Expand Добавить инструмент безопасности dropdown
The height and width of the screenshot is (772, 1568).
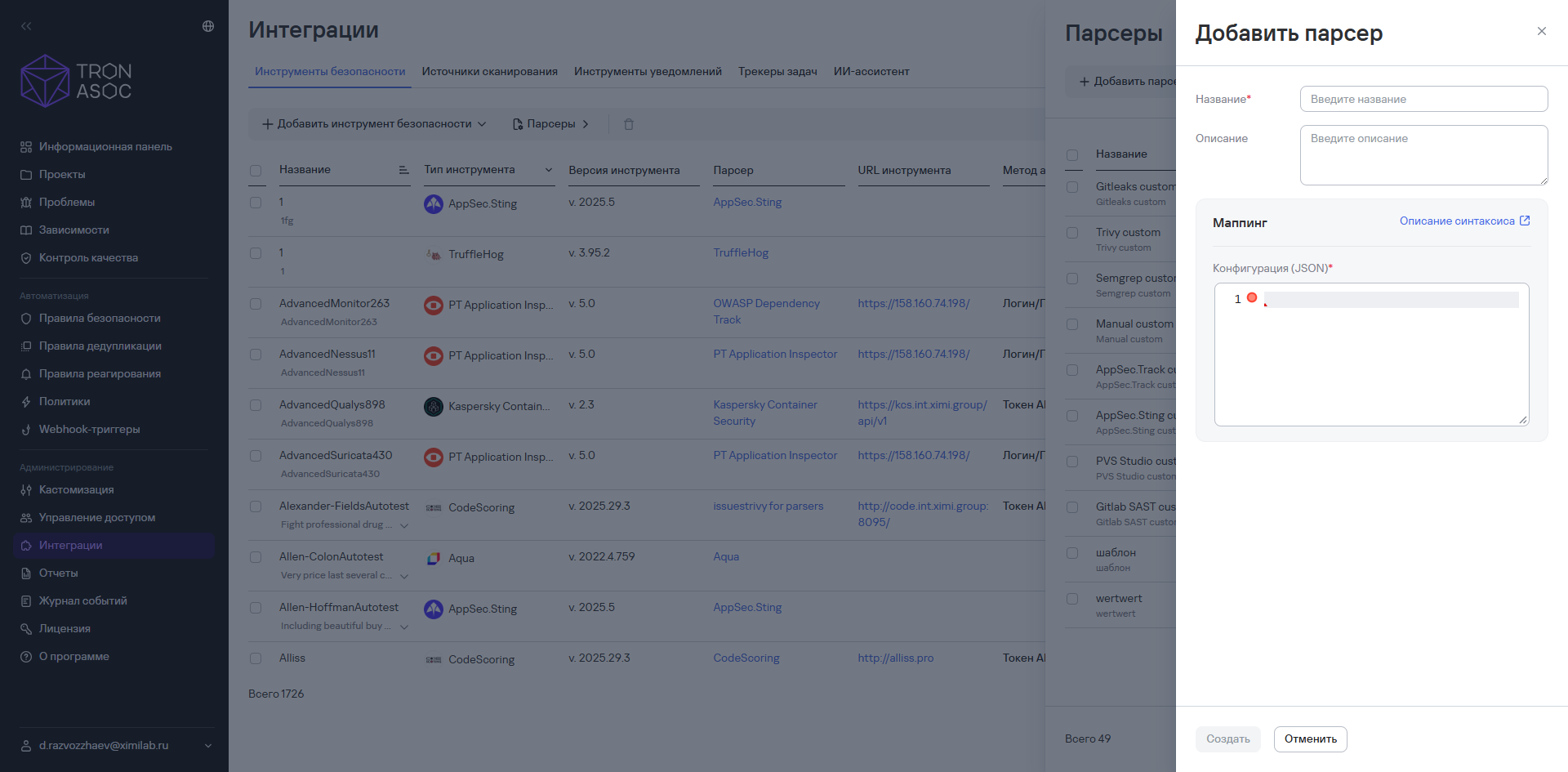click(x=374, y=124)
